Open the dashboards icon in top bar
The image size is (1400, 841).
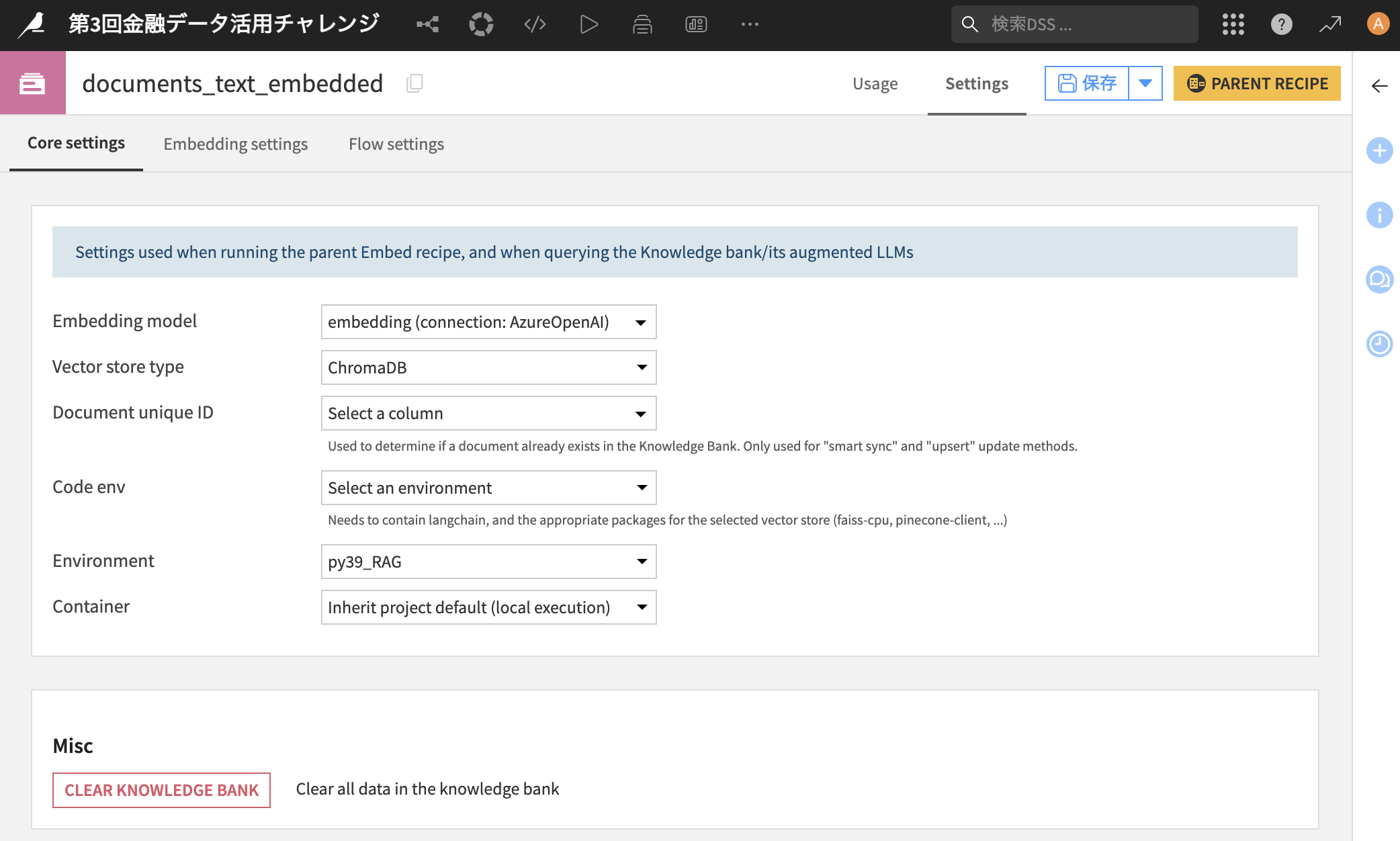coord(696,25)
